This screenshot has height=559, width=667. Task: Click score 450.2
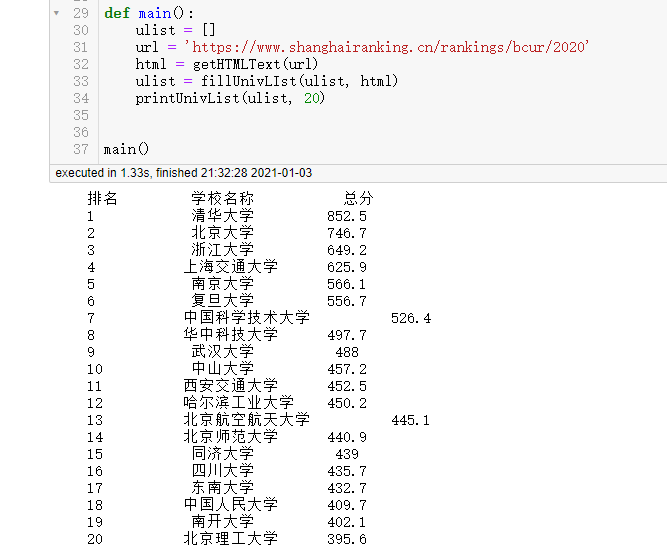pos(347,403)
